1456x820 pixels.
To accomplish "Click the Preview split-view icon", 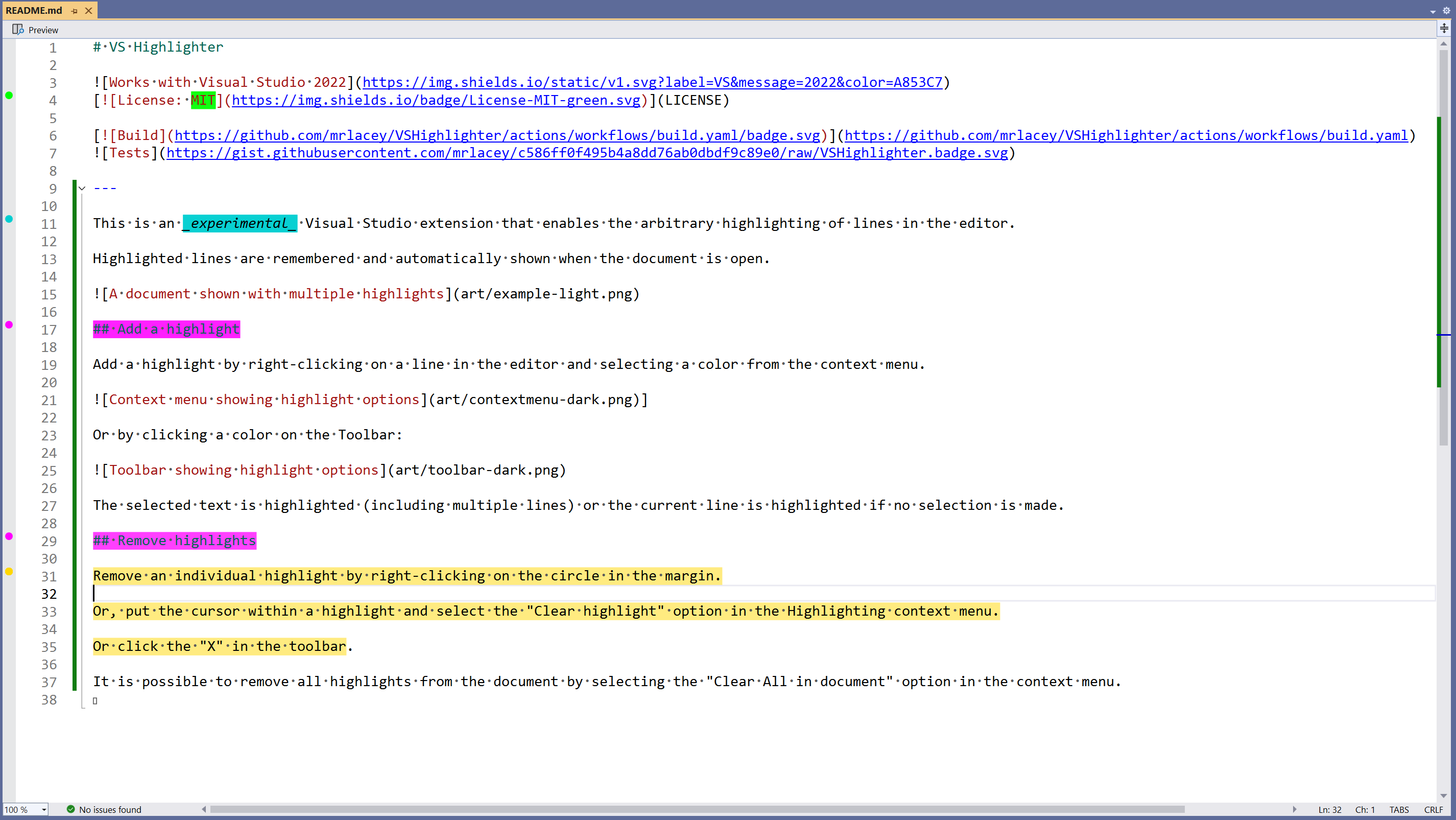I will (x=17, y=30).
